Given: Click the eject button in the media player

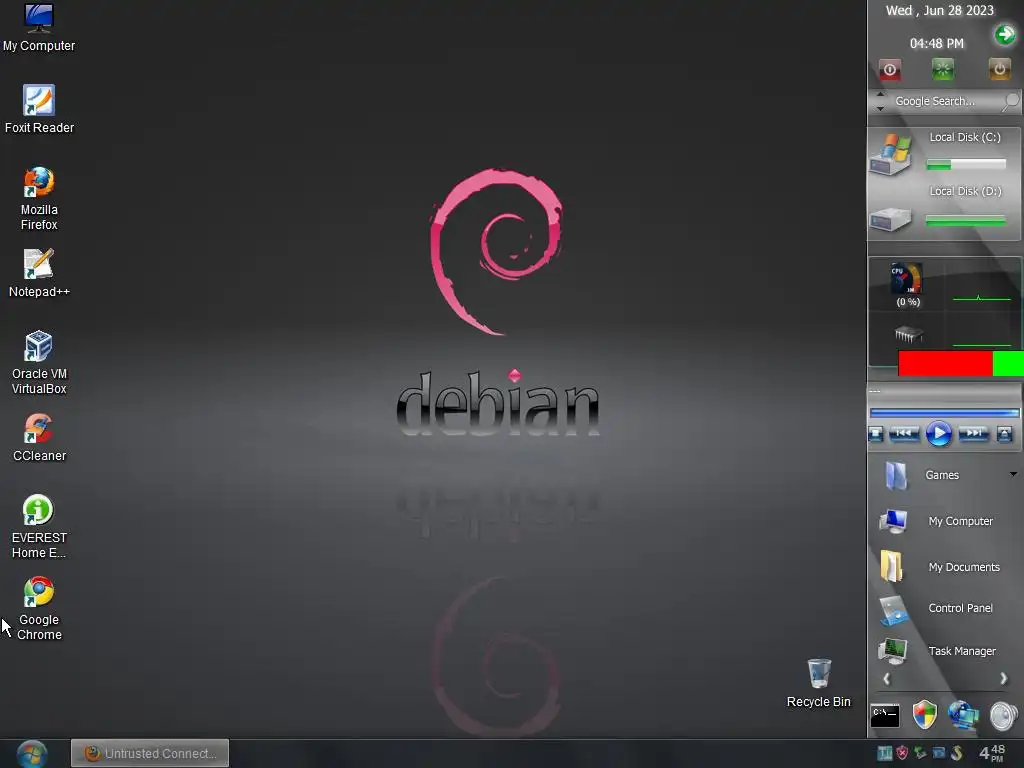Looking at the screenshot, I should coord(1004,434).
